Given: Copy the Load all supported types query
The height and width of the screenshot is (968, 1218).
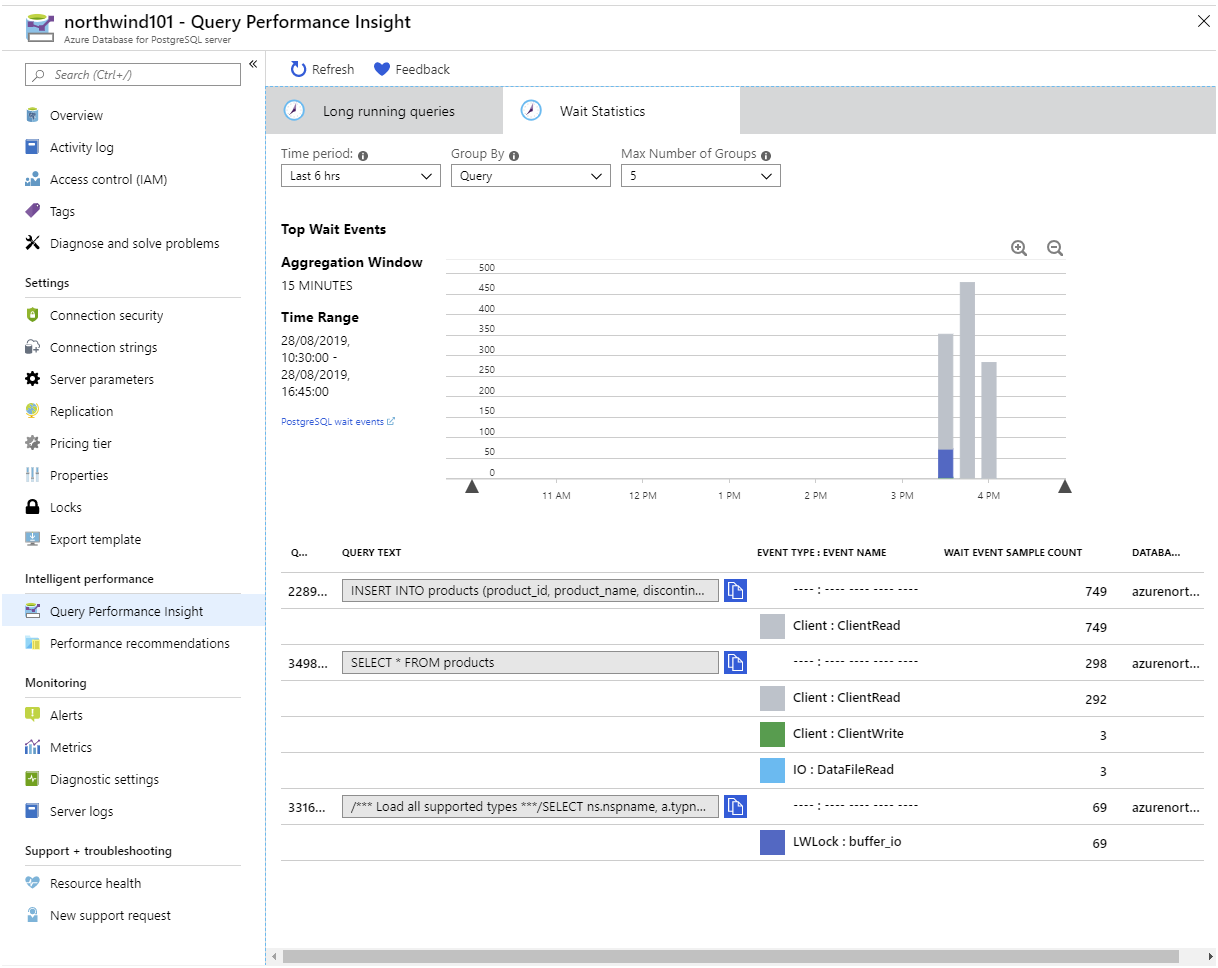Looking at the screenshot, I should click(x=735, y=806).
